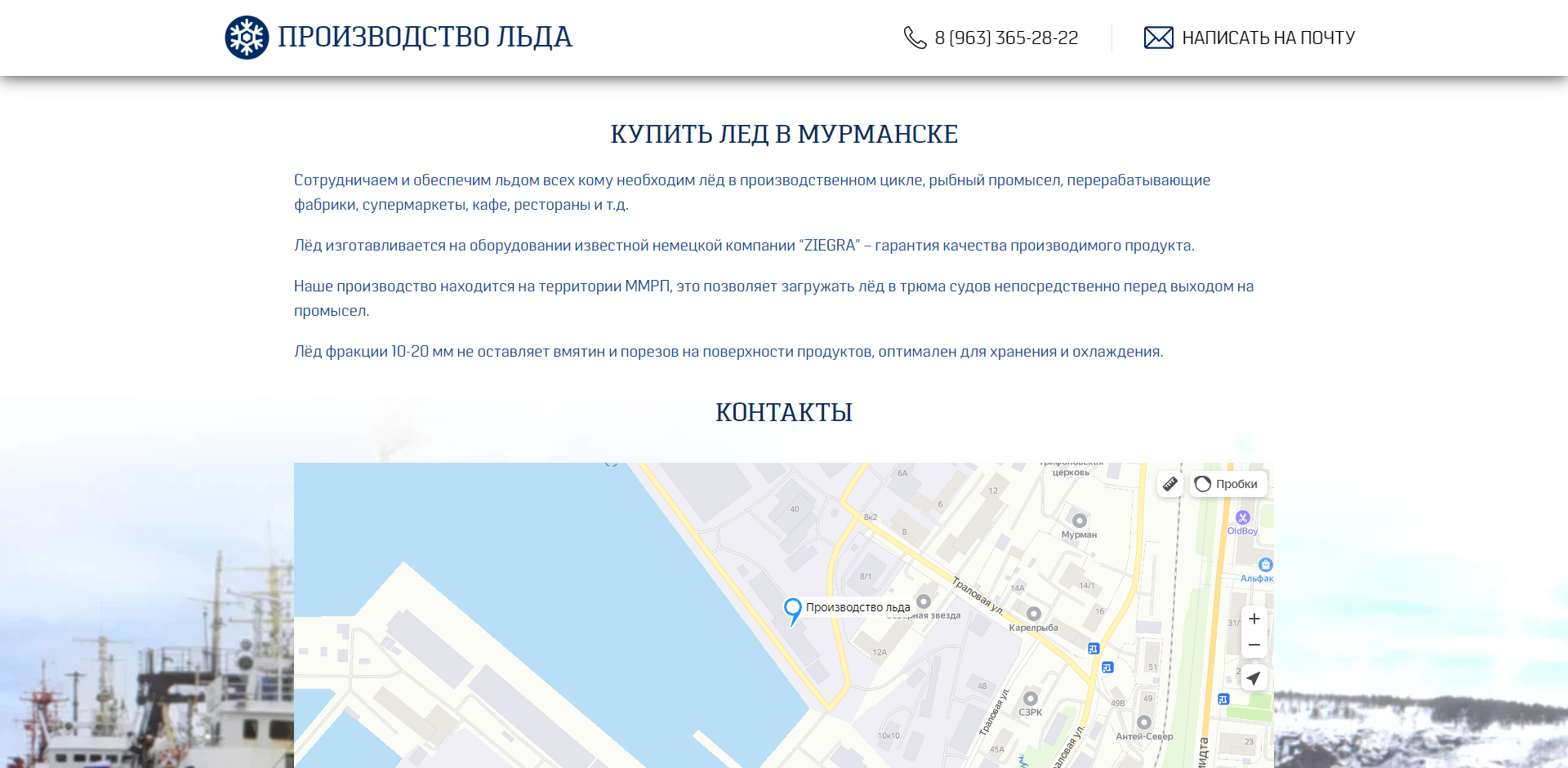1568x768 pixels.
Task: Click the Карелрыба text label
Action: coord(1033,628)
